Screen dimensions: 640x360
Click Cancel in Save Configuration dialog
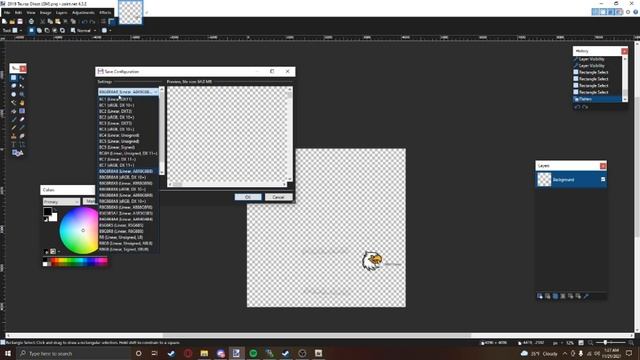pyautogui.click(x=278, y=197)
